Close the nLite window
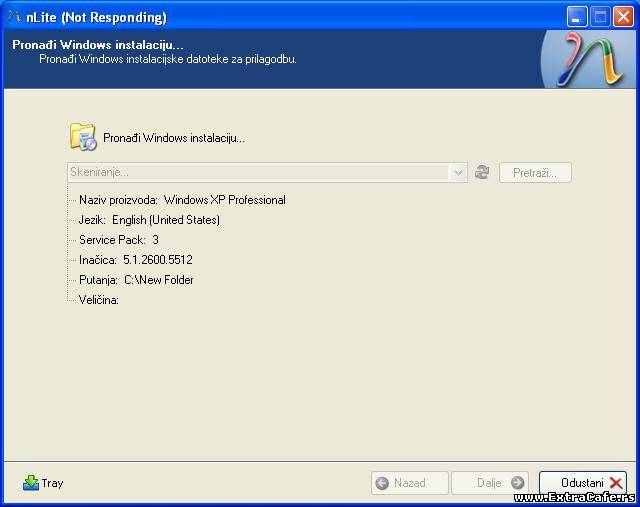 (x=623, y=17)
